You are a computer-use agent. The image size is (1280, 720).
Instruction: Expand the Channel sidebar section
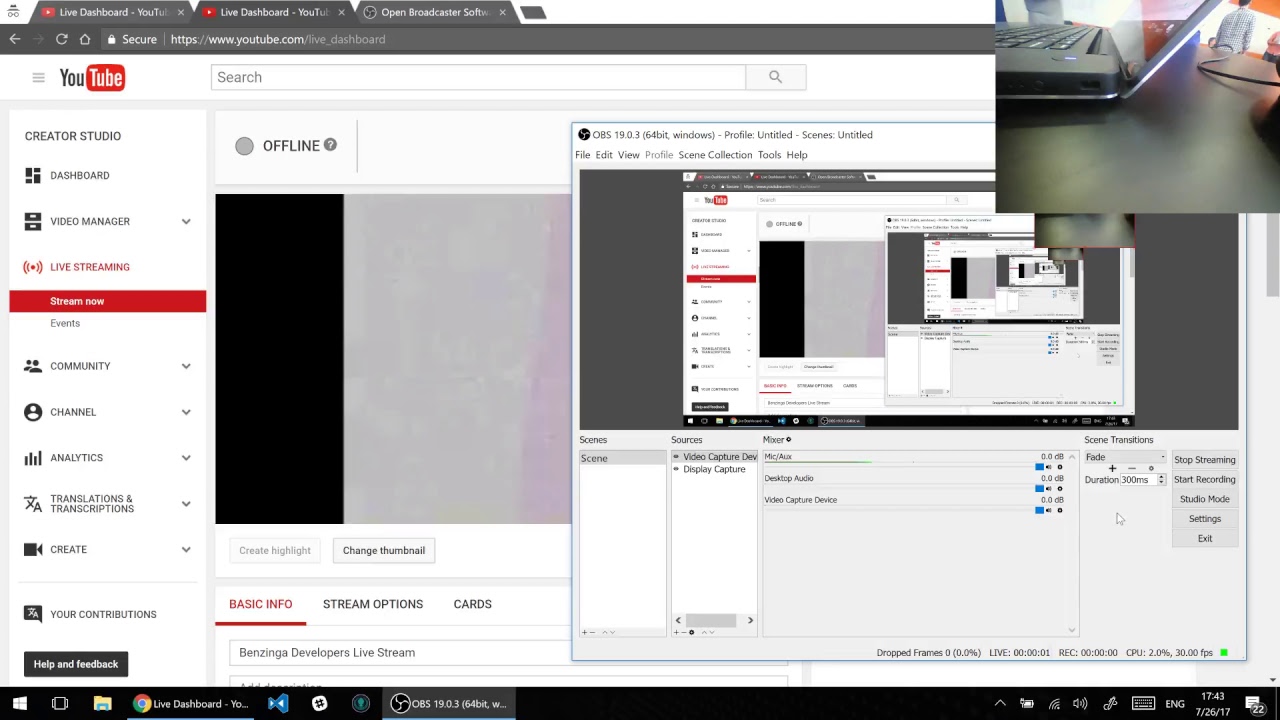point(186,412)
